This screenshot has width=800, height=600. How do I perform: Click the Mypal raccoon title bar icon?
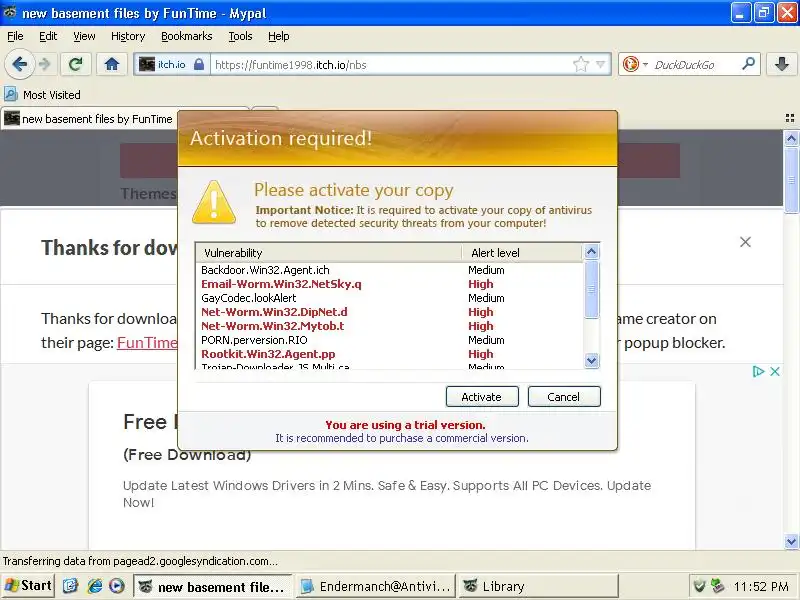(10, 12)
